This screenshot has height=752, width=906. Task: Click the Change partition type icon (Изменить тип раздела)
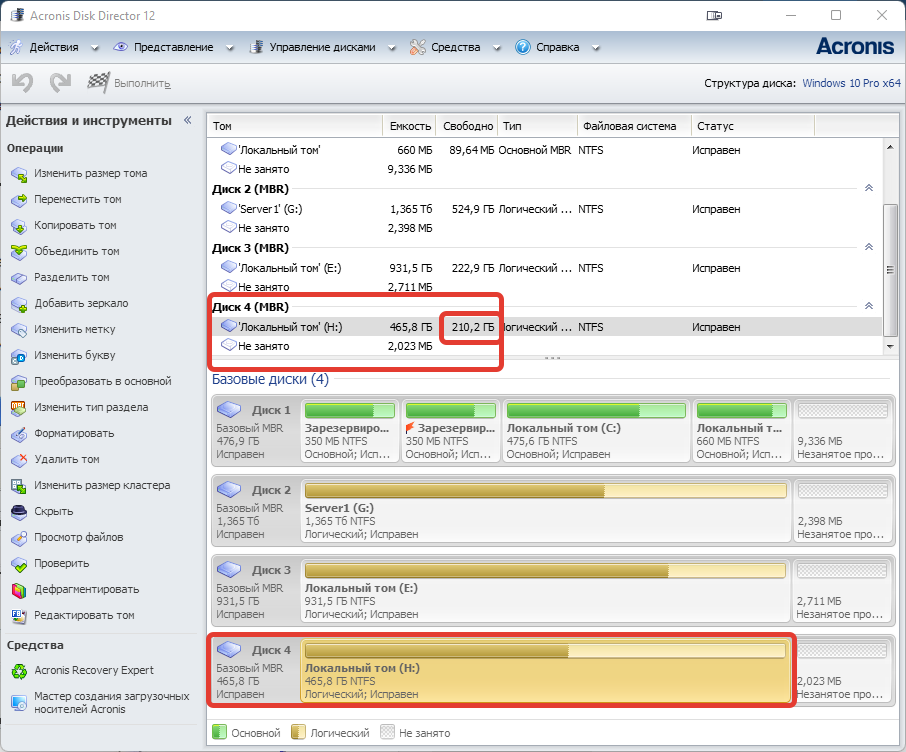click(x=19, y=408)
